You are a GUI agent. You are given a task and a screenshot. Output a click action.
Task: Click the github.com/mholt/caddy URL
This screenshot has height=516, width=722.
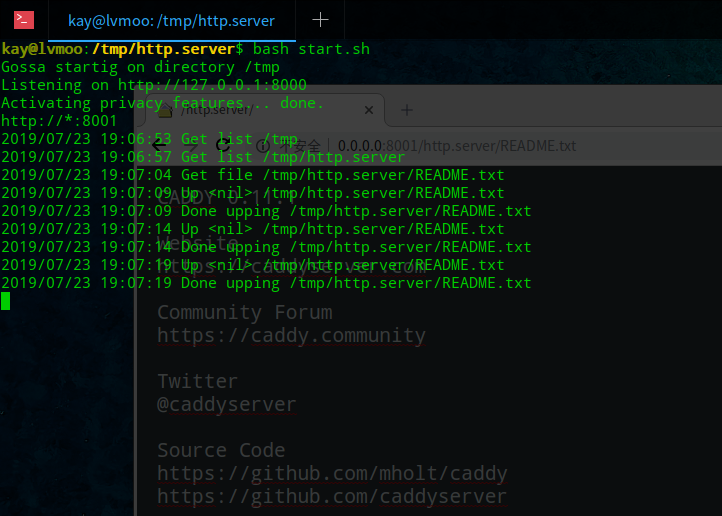tap(332, 473)
